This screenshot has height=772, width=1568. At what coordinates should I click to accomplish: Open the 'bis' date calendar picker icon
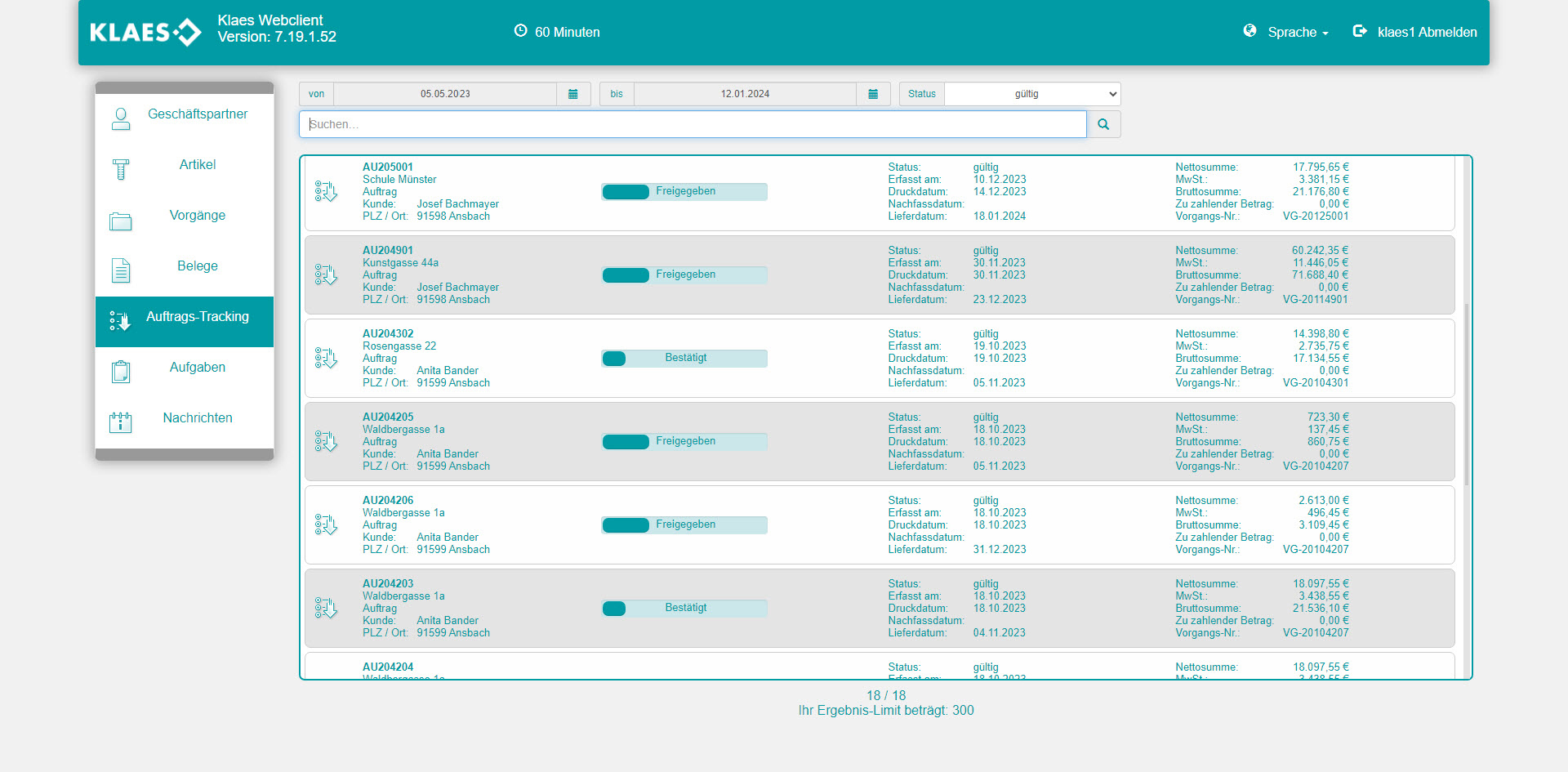pos(873,94)
